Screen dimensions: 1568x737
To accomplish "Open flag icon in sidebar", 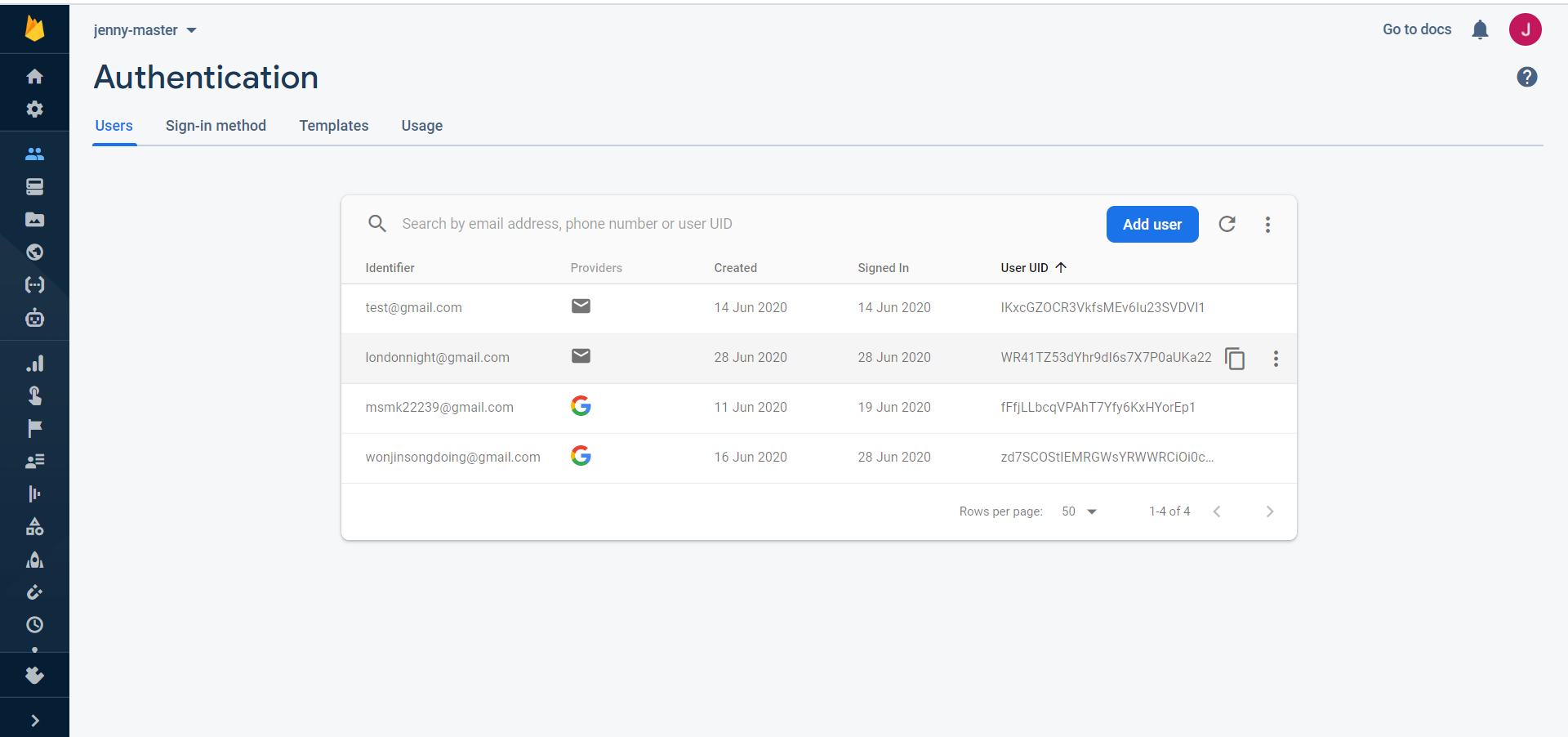I will click(x=34, y=428).
